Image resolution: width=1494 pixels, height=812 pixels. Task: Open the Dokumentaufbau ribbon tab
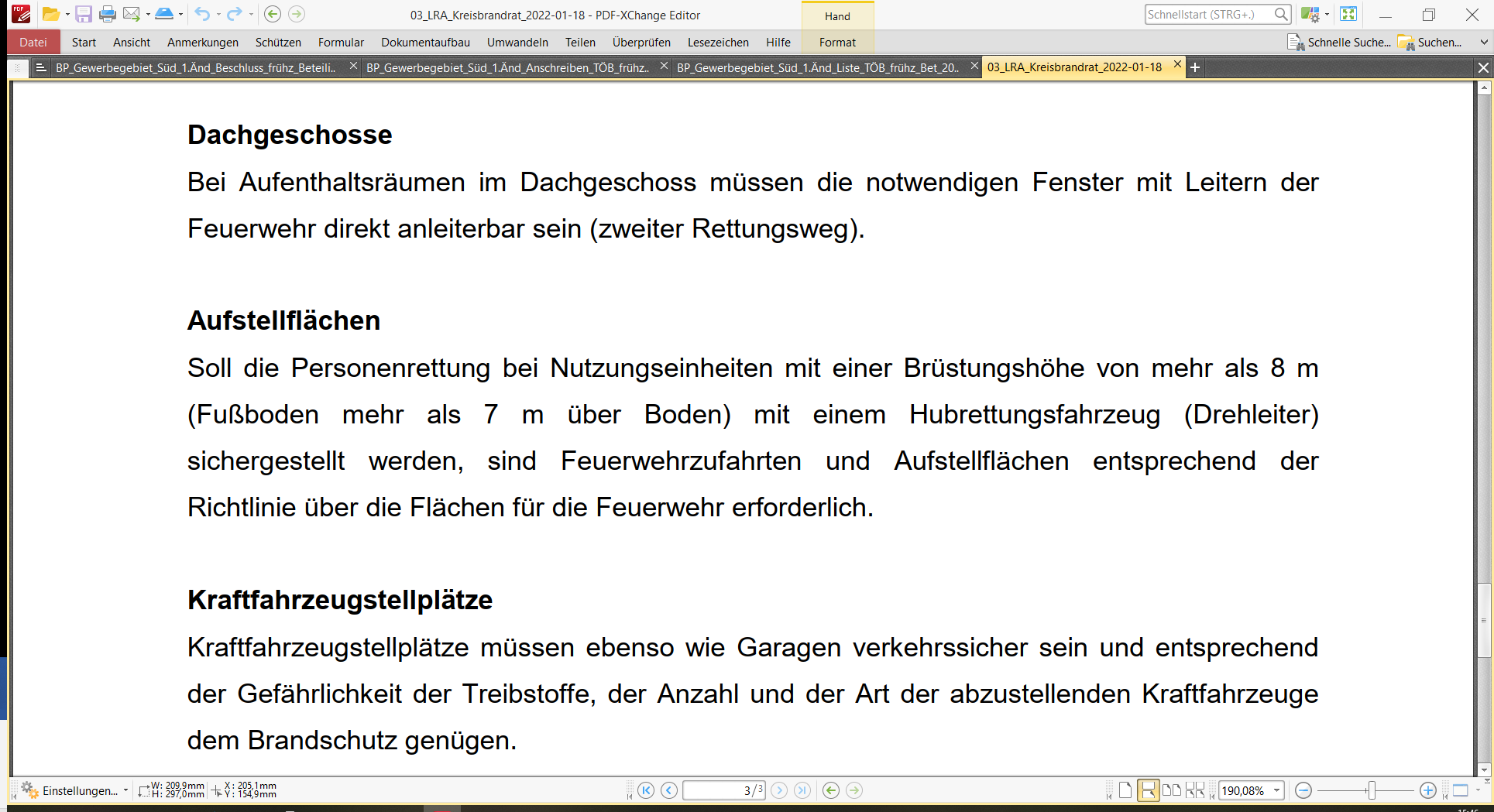tap(425, 43)
